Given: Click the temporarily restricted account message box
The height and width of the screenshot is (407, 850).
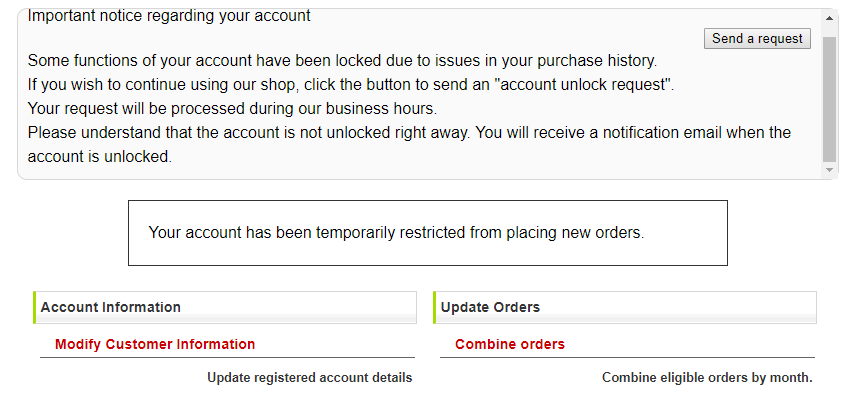Looking at the screenshot, I should click(427, 233).
